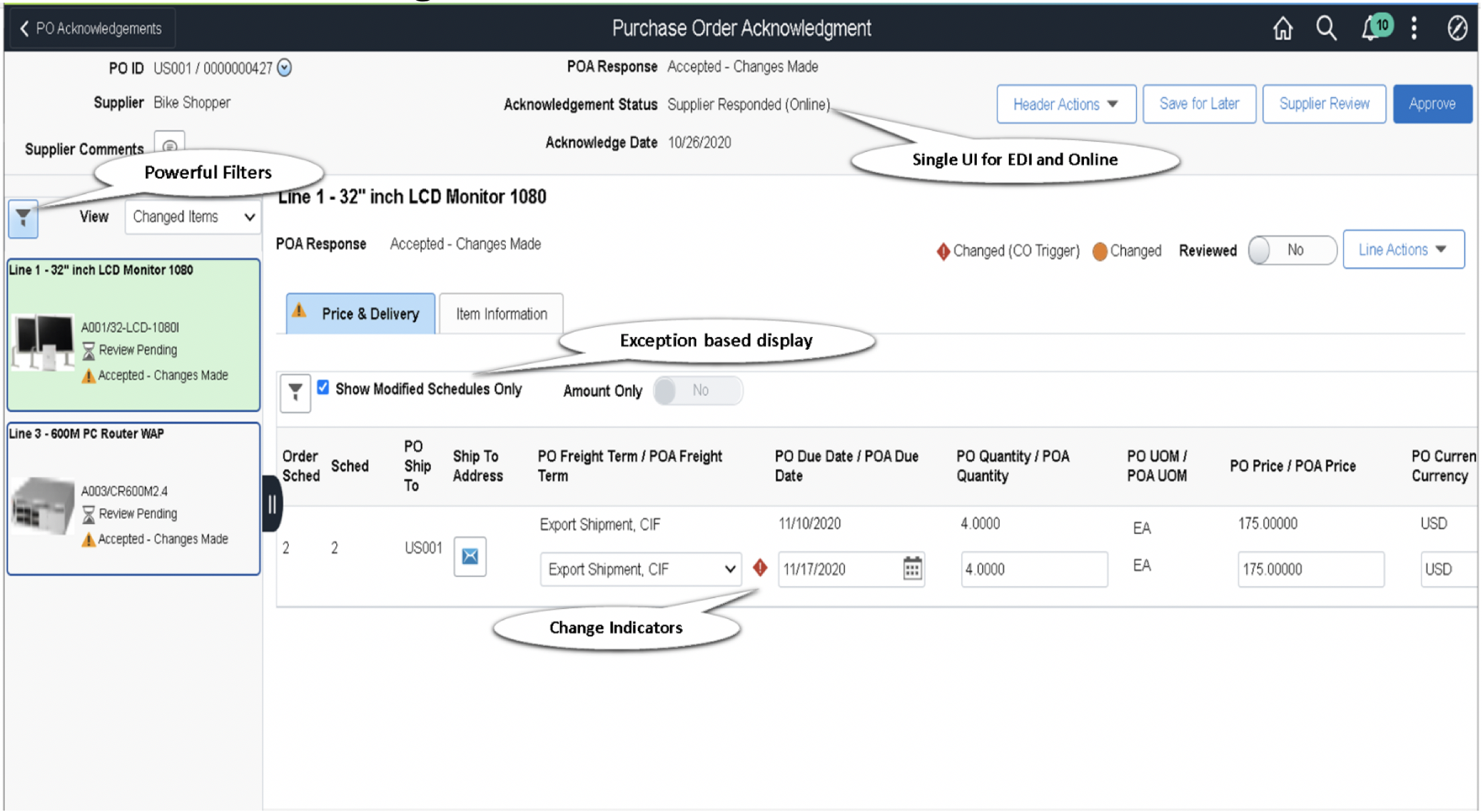The image size is (1482, 812).
Task: Click the search icon in the header
Action: click(x=1326, y=27)
